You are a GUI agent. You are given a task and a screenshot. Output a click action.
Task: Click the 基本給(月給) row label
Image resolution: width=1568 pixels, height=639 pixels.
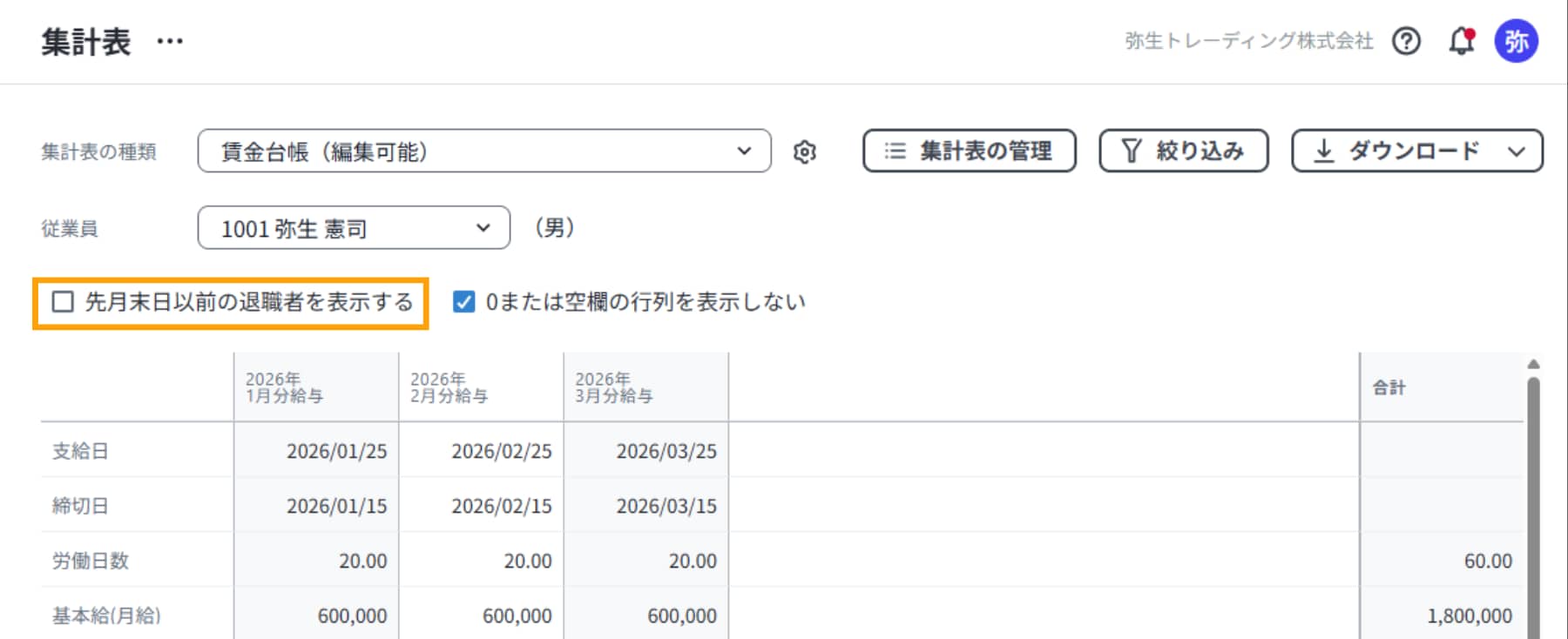[106, 615]
